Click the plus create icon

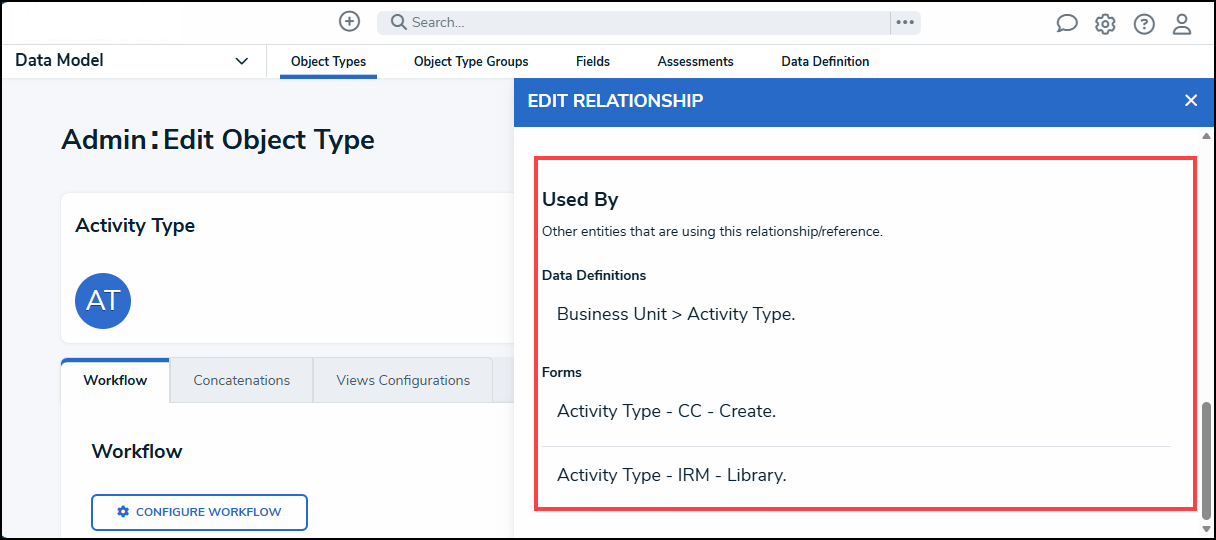[349, 22]
